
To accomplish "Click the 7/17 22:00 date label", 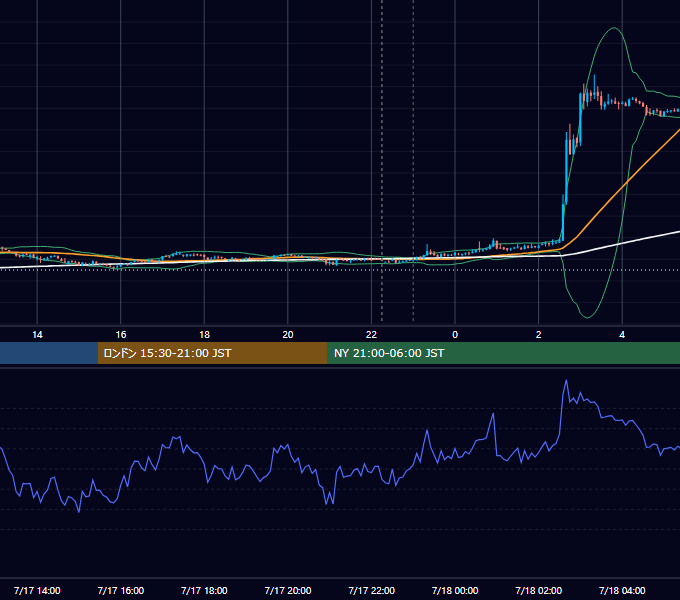I will 372,590.
